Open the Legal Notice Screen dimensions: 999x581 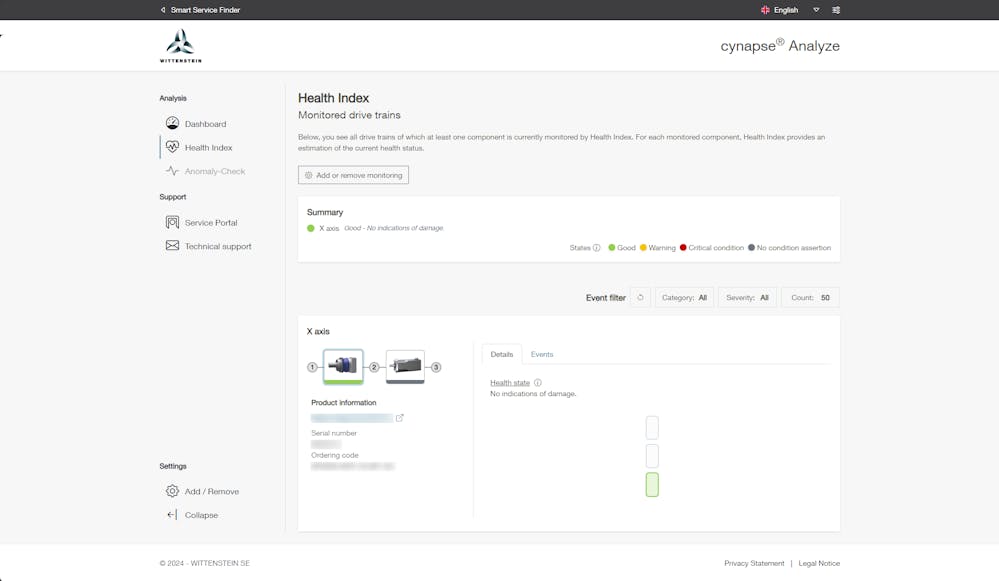[x=819, y=563]
